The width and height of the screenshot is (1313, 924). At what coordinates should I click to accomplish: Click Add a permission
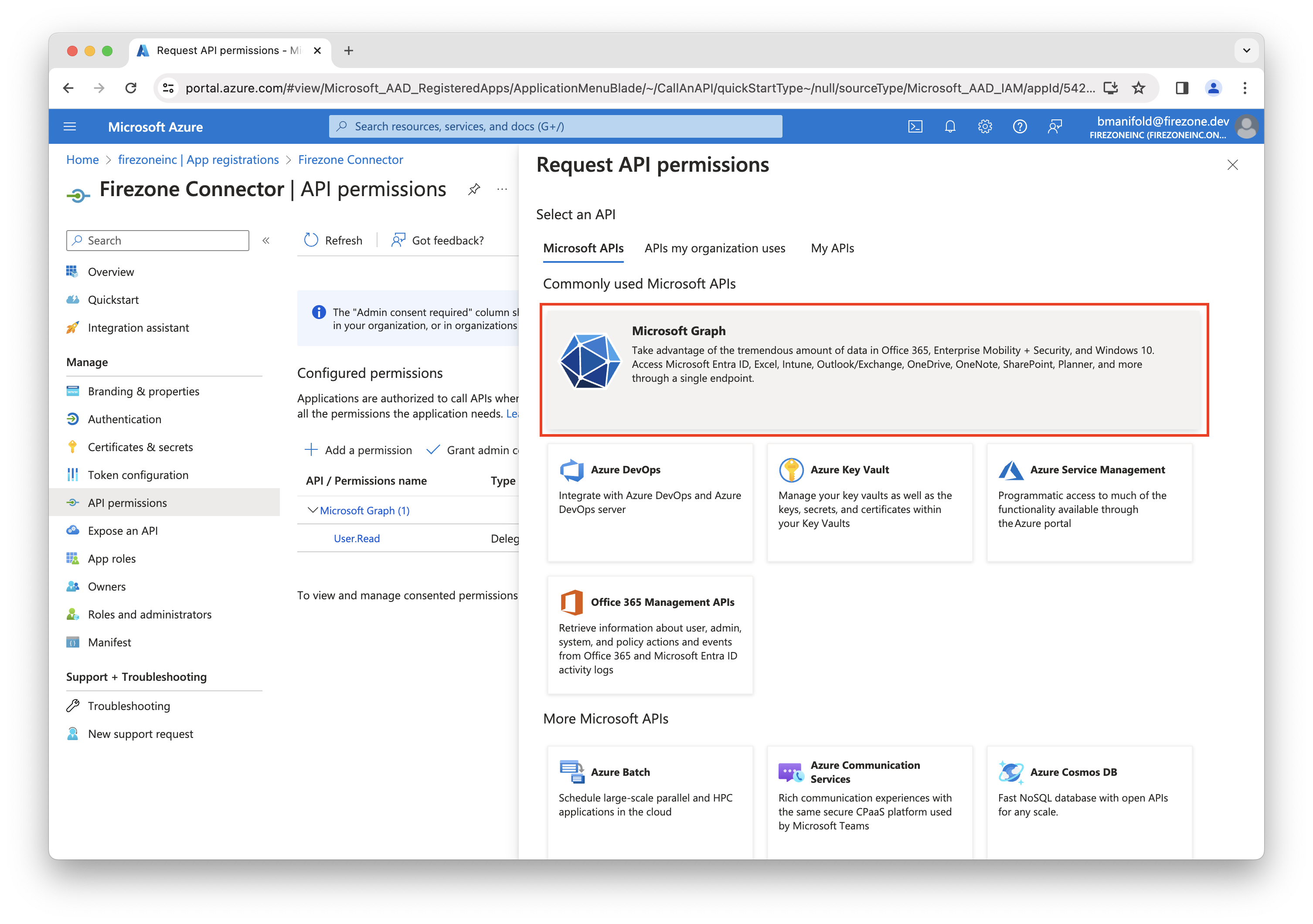point(359,450)
